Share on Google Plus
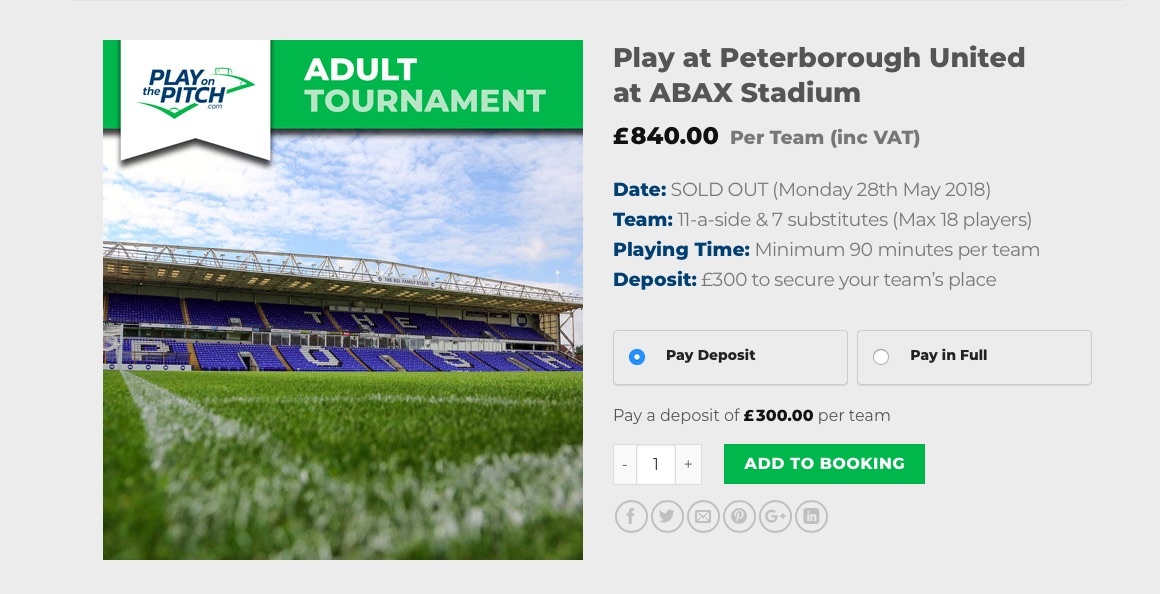The width and height of the screenshot is (1160, 594). click(775, 516)
